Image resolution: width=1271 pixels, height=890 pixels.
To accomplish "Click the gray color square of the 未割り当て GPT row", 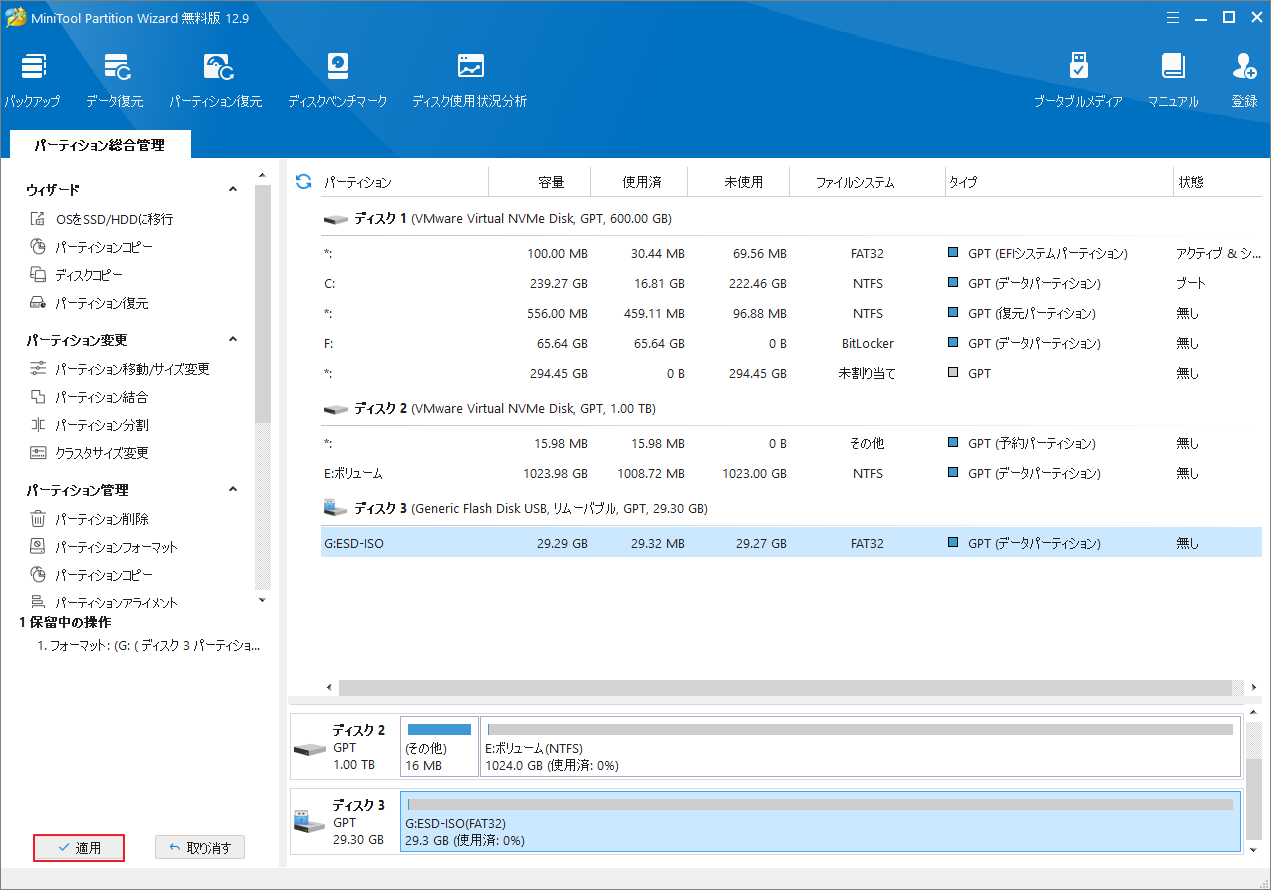I will coord(953,373).
